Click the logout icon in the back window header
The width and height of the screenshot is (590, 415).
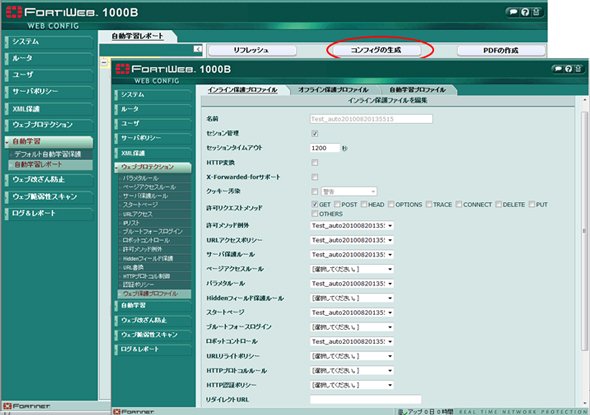536,12
